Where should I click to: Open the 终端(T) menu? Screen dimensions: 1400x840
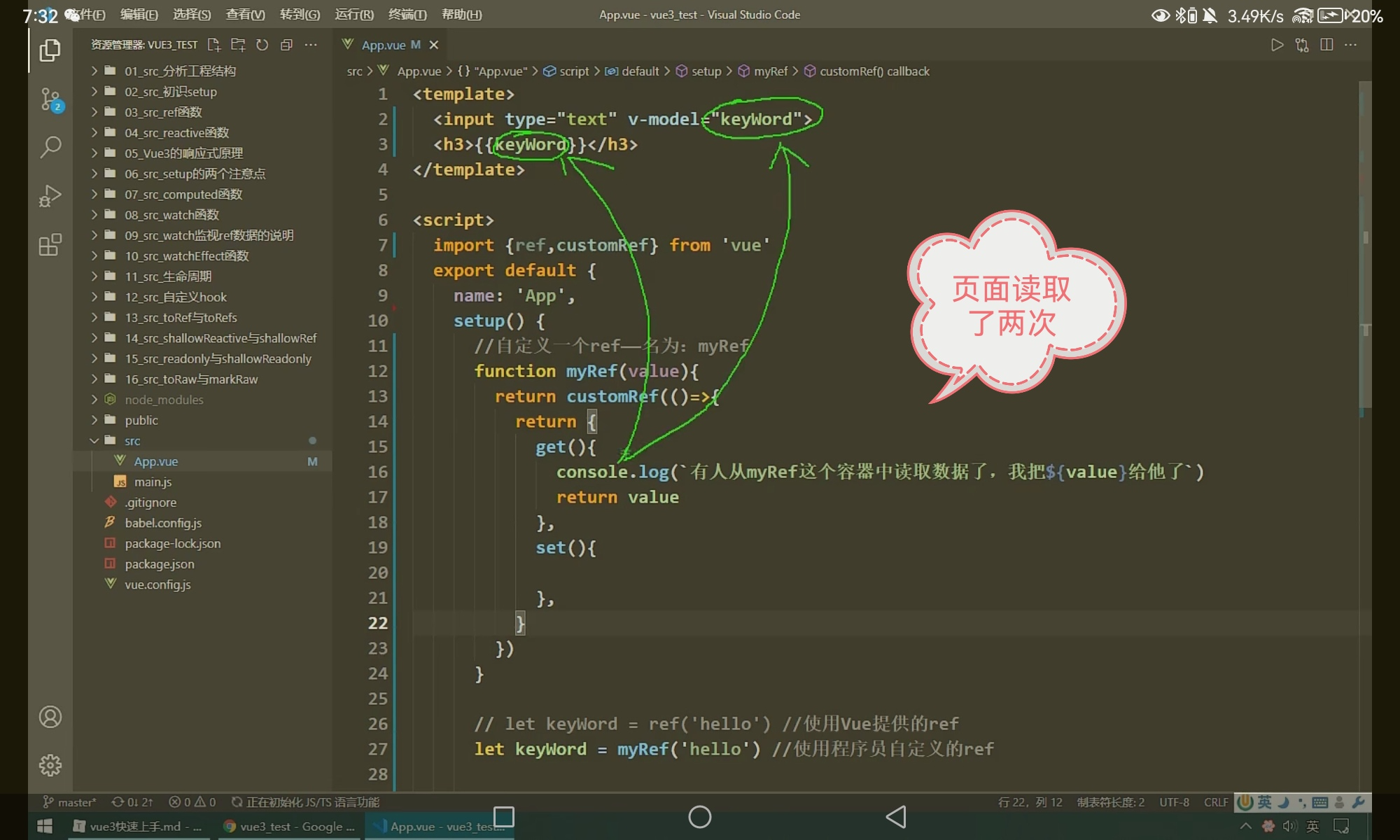coord(407,15)
